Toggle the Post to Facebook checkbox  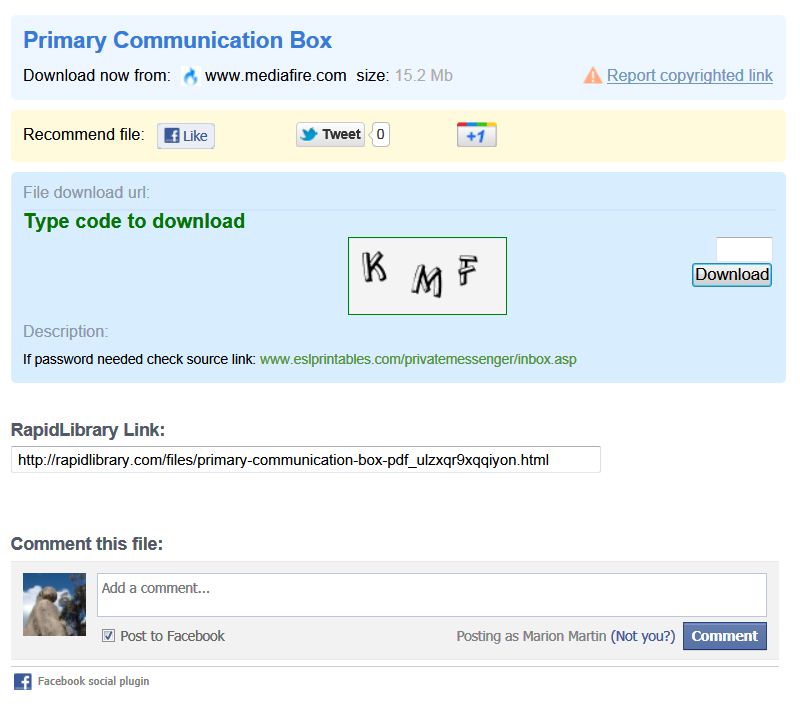(108, 636)
